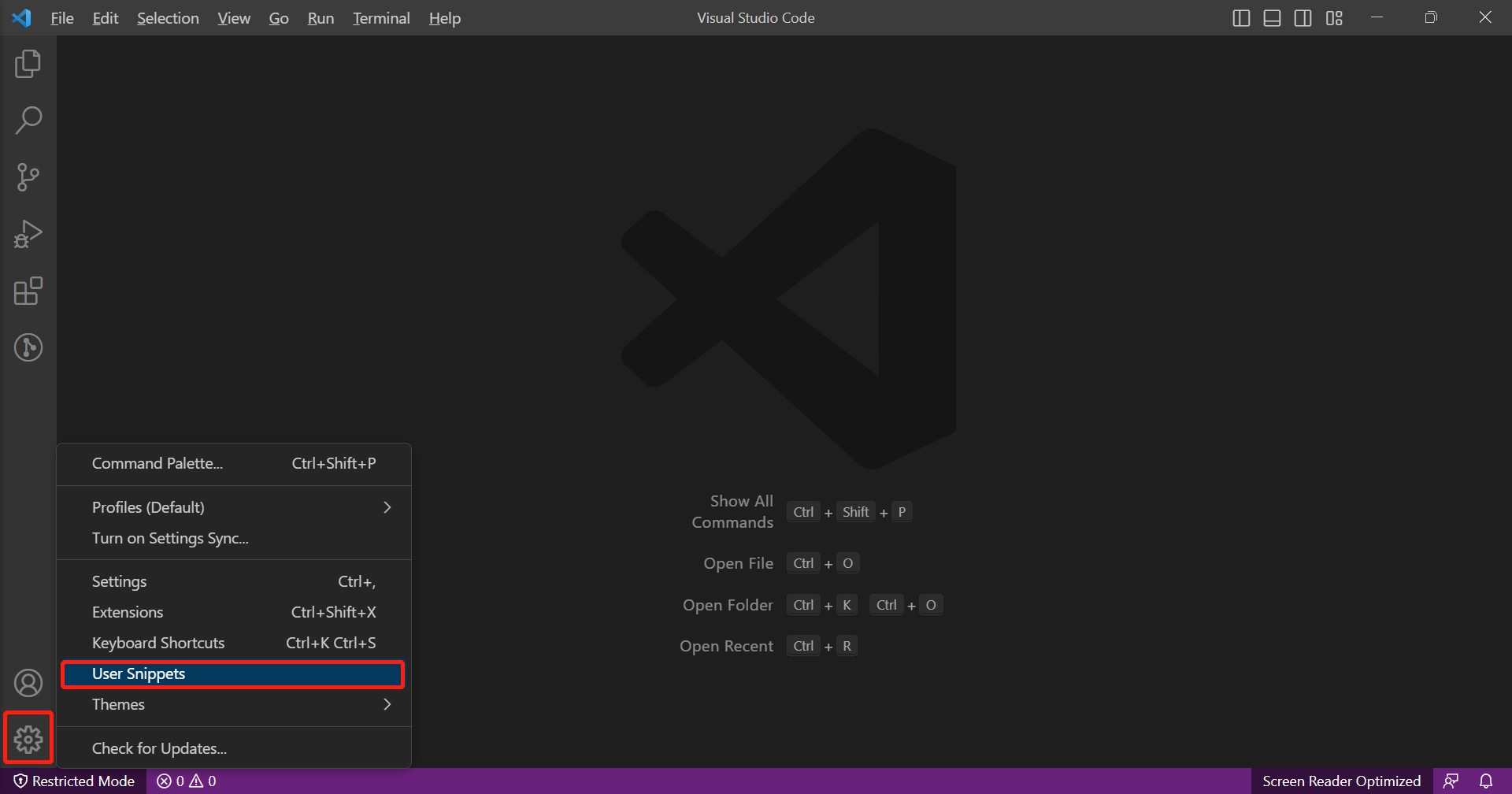Image resolution: width=1512 pixels, height=794 pixels.
Task: Open the Selection menu
Action: point(168,17)
